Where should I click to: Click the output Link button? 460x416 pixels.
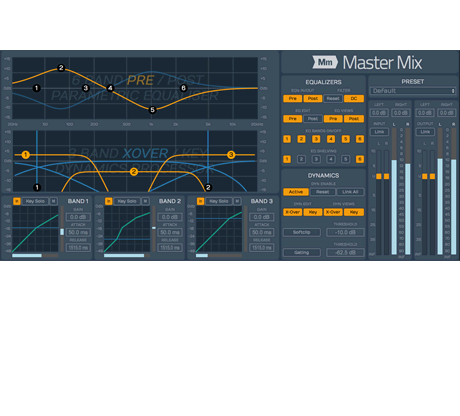pyautogui.click(x=425, y=132)
